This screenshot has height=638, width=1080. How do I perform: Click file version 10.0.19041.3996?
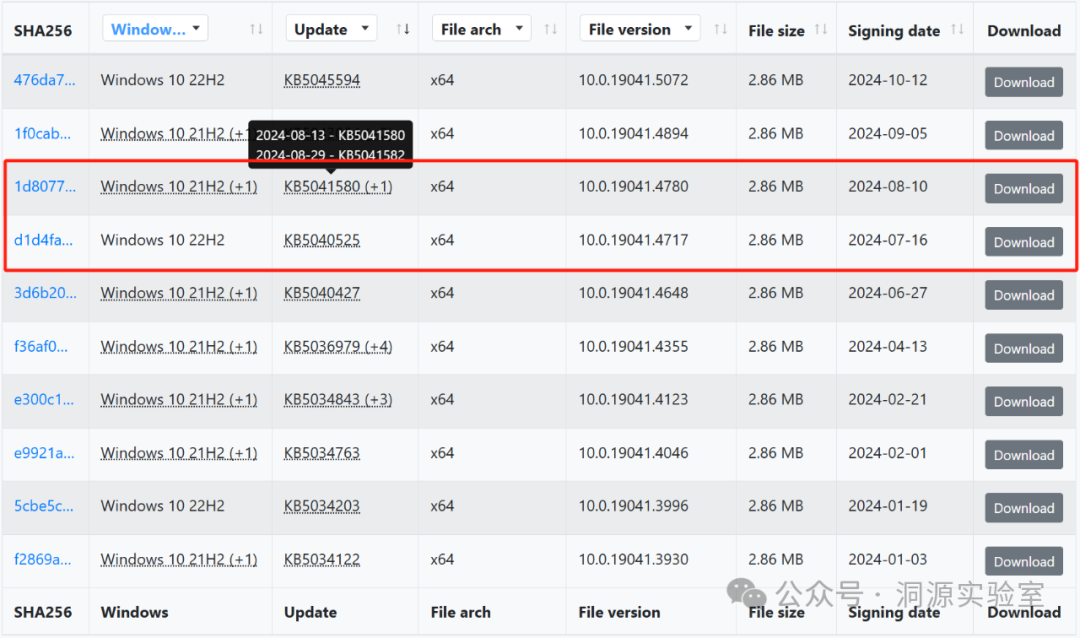(x=633, y=506)
